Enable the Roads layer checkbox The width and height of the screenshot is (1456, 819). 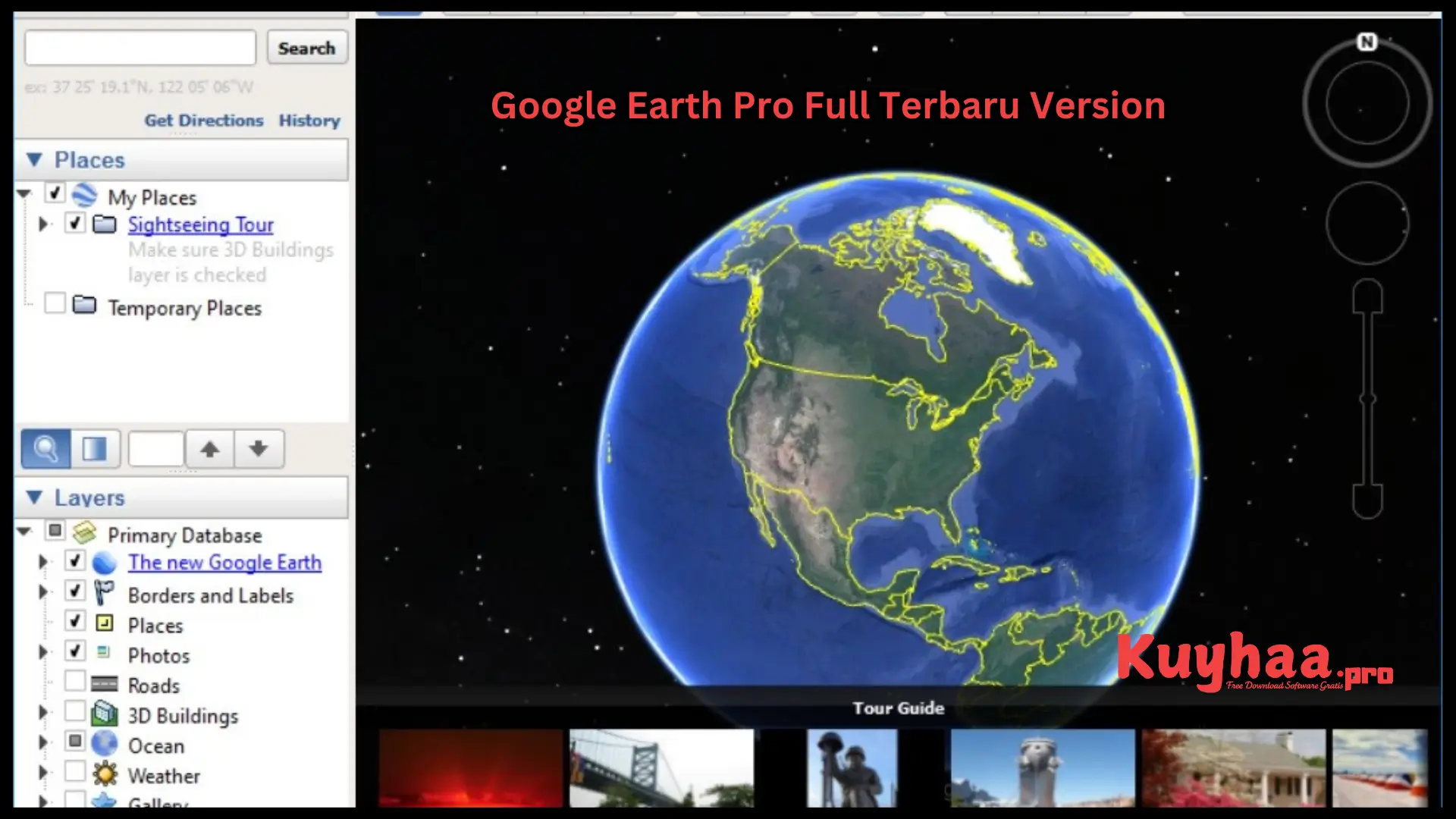pos(75,681)
